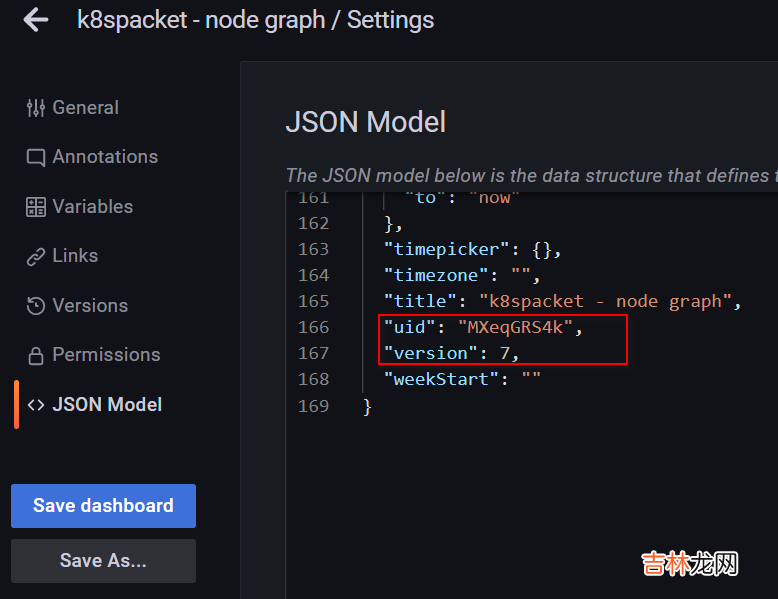Open the Permissions section
This screenshot has width=778, height=599.
click(x=106, y=355)
